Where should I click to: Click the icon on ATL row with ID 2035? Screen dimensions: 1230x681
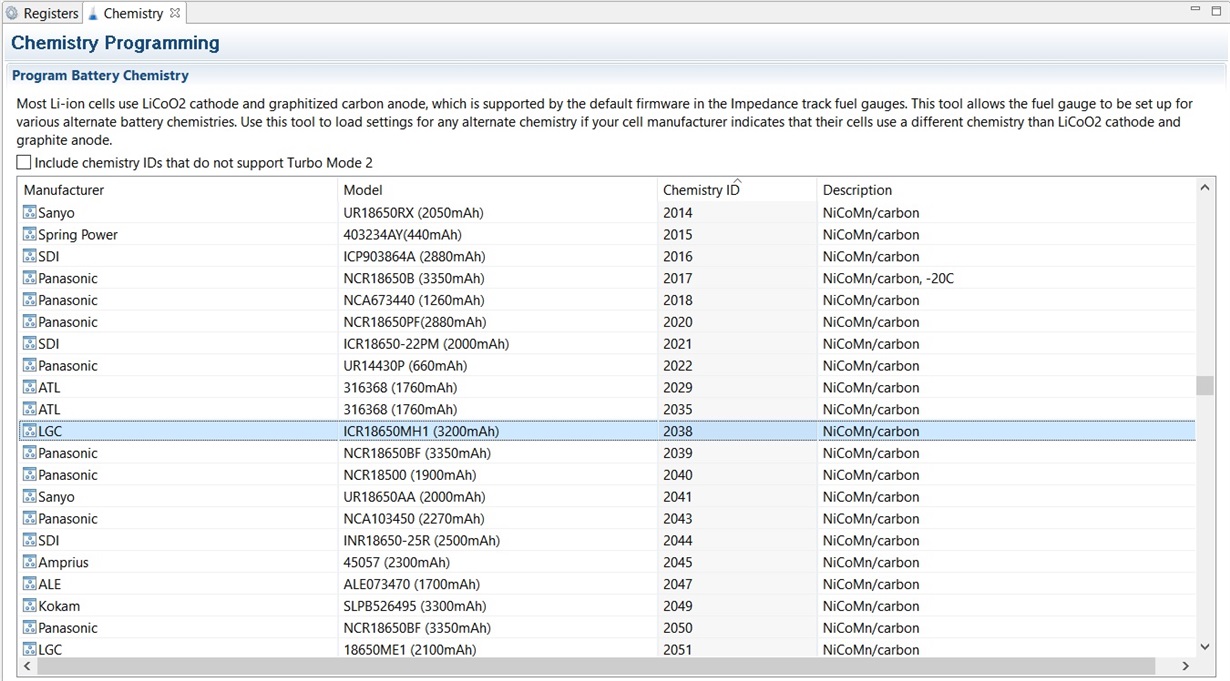[x=29, y=410]
